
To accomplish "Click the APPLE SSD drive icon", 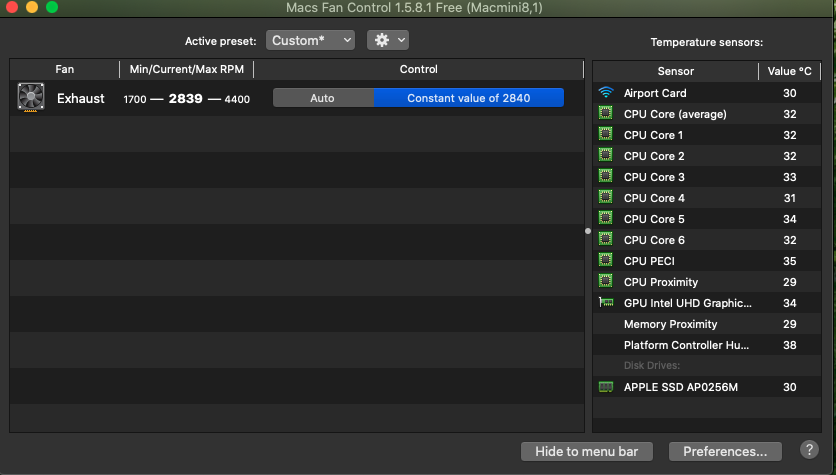I will tap(606, 387).
